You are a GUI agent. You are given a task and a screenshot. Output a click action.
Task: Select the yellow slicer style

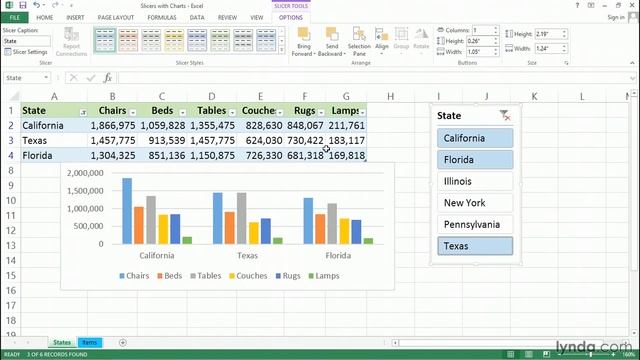(x=174, y=40)
